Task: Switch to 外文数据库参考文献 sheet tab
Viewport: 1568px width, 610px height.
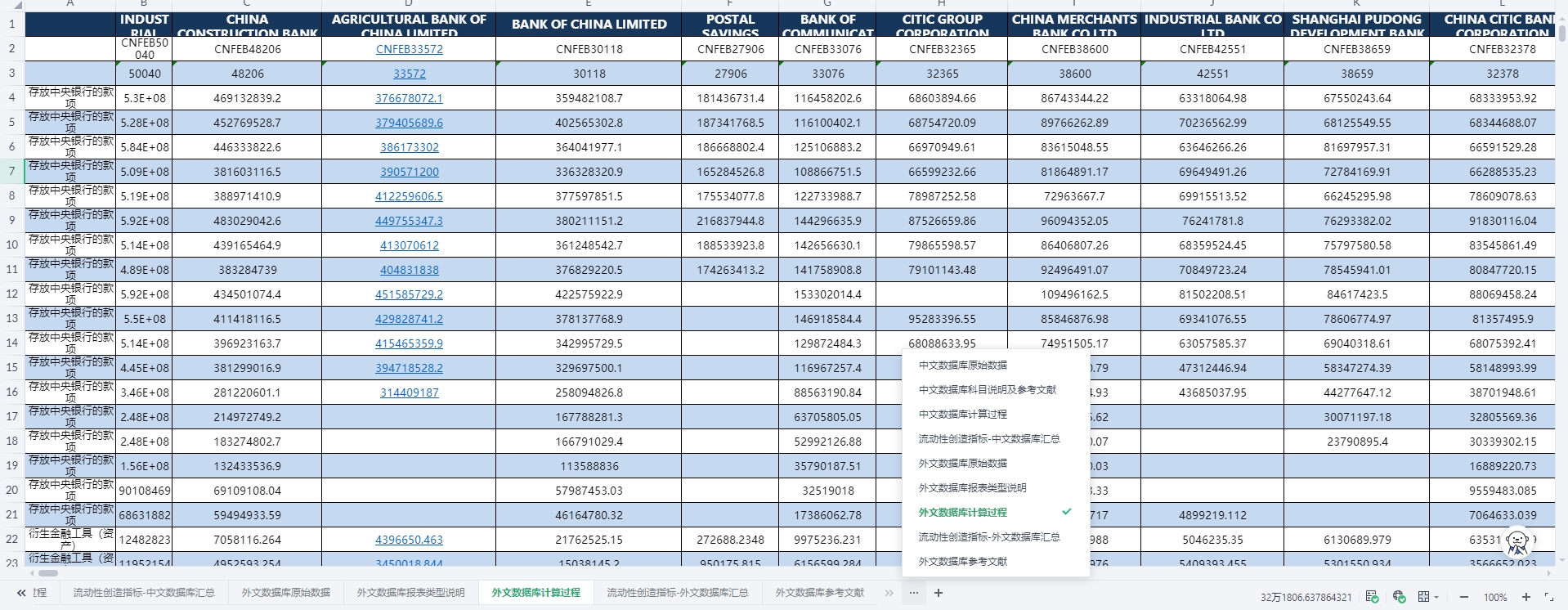Action: click(820, 593)
